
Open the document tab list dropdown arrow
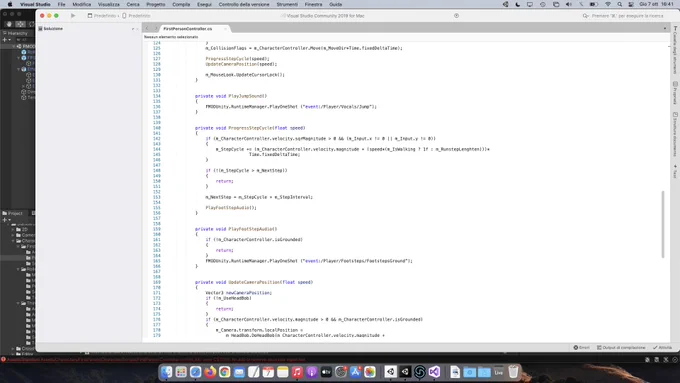click(665, 29)
